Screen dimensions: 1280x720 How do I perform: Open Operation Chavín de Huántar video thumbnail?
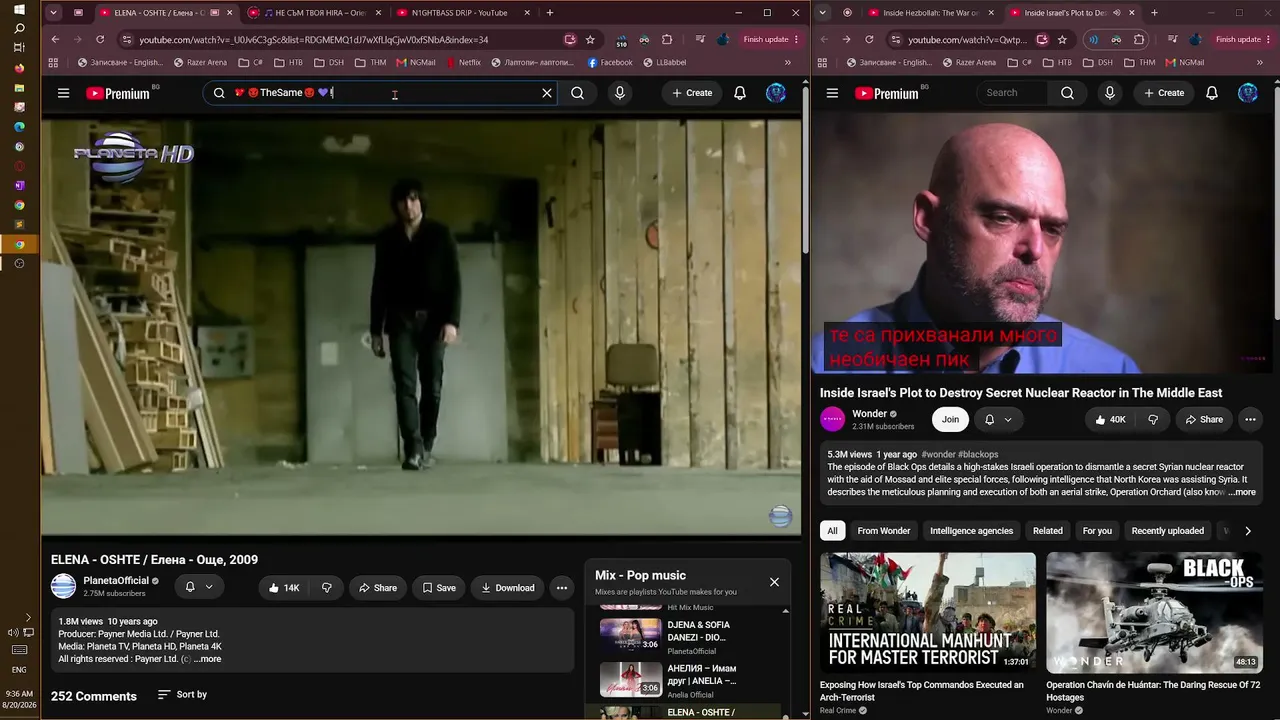tap(1154, 612)
